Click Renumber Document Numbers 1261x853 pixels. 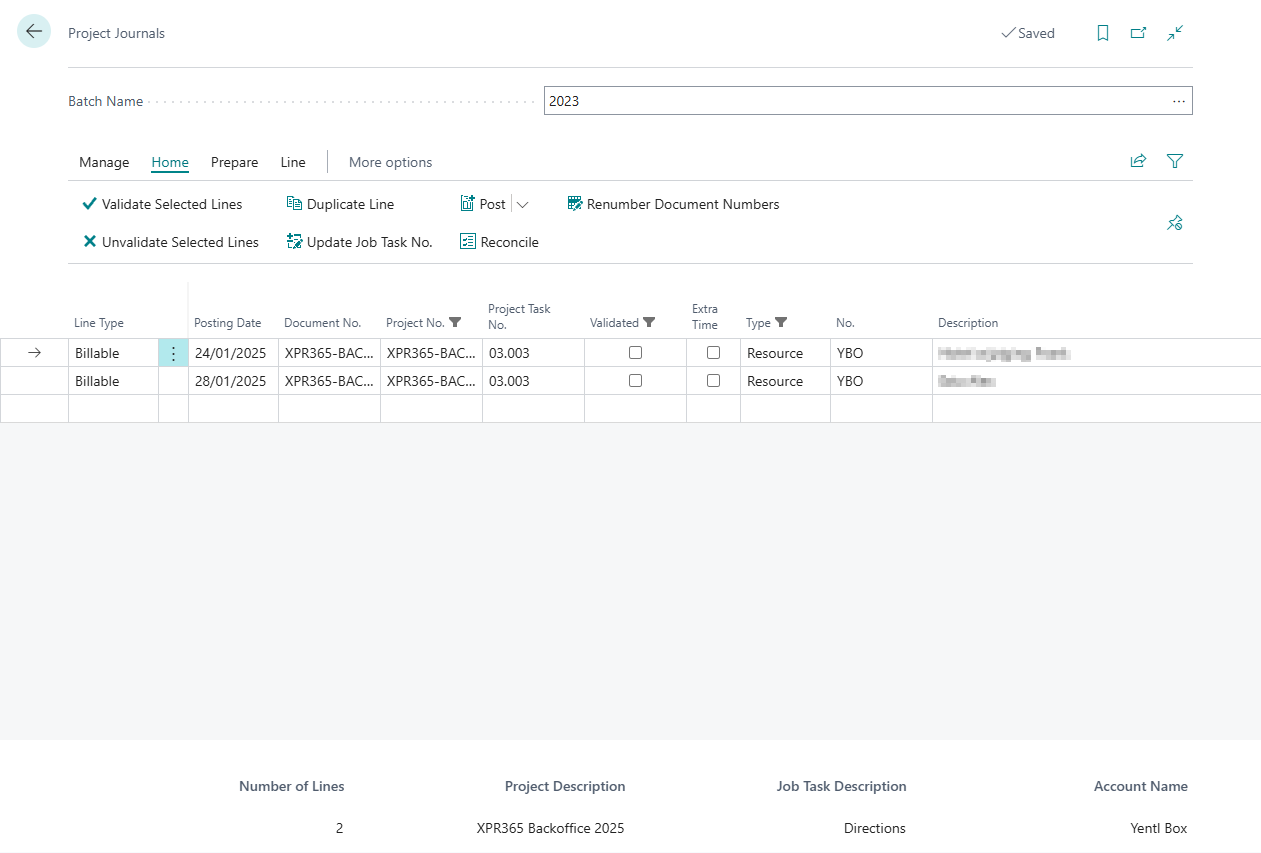[673, 204]
